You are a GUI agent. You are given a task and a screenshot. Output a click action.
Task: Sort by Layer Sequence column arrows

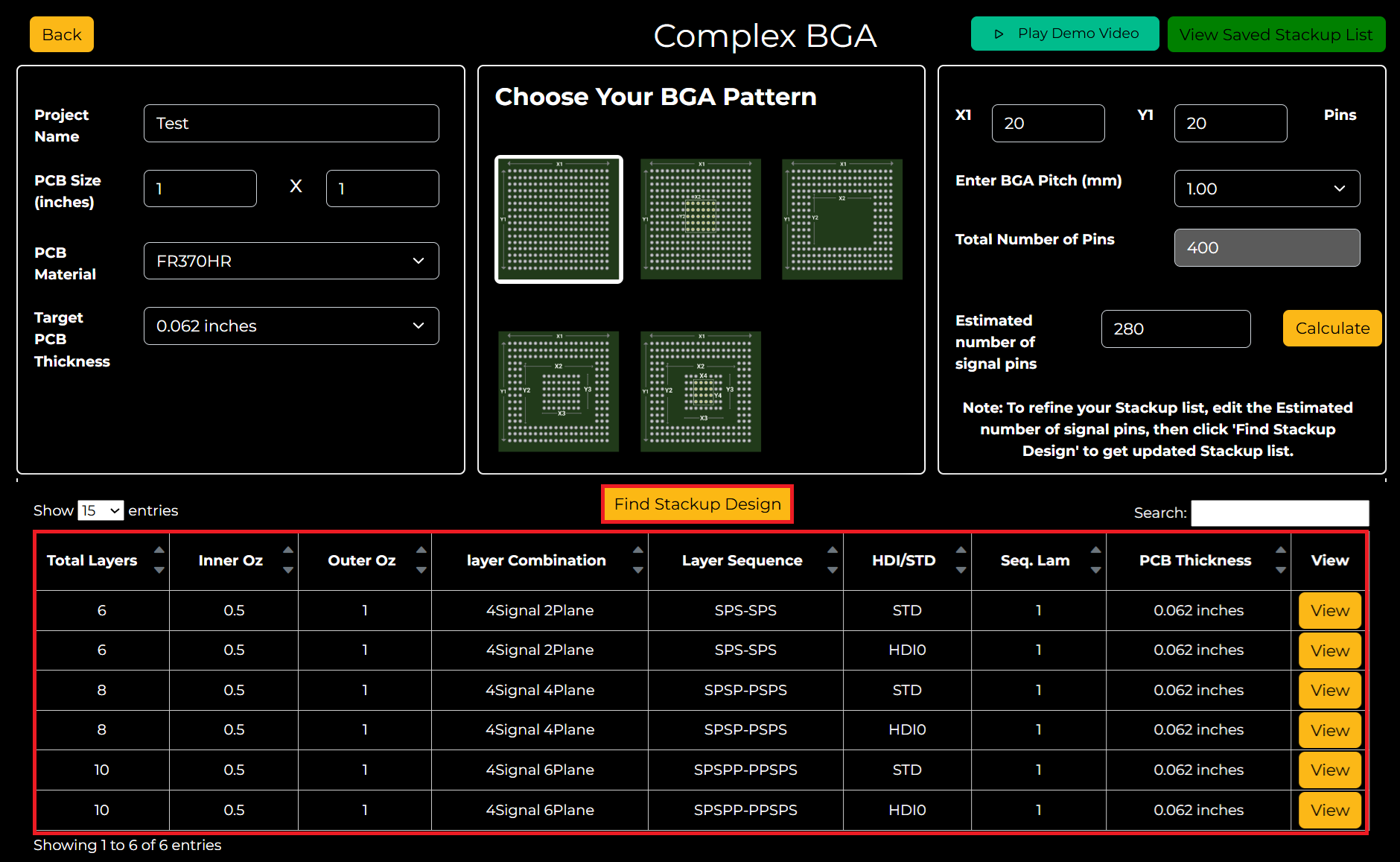coord(833,560)
